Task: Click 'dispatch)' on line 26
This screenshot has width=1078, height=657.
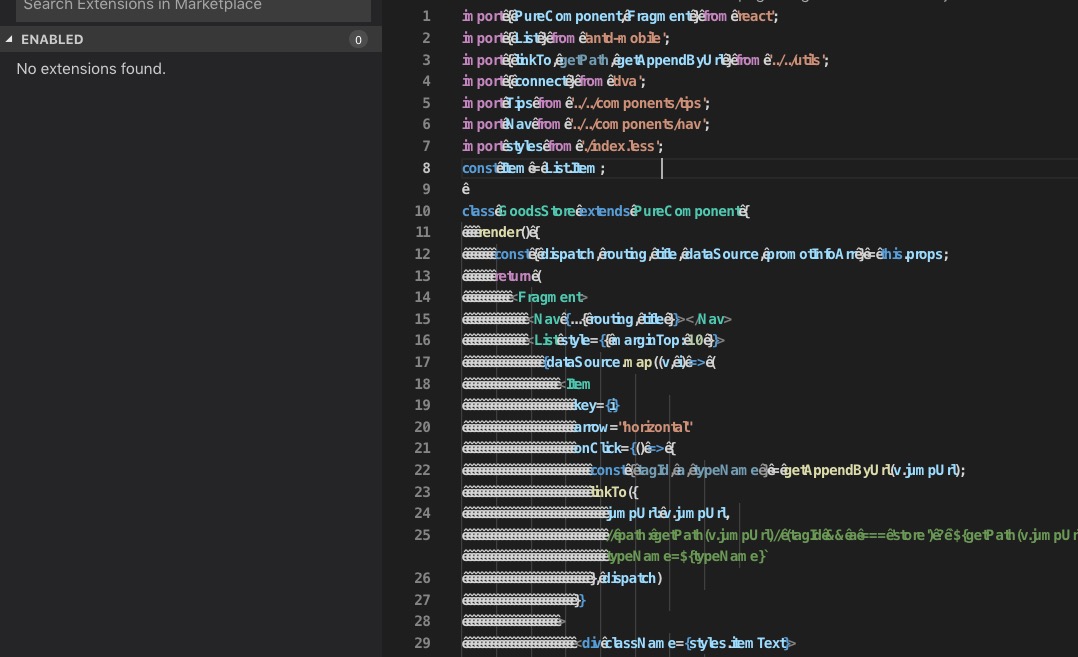Action: (x=630, y=578)
